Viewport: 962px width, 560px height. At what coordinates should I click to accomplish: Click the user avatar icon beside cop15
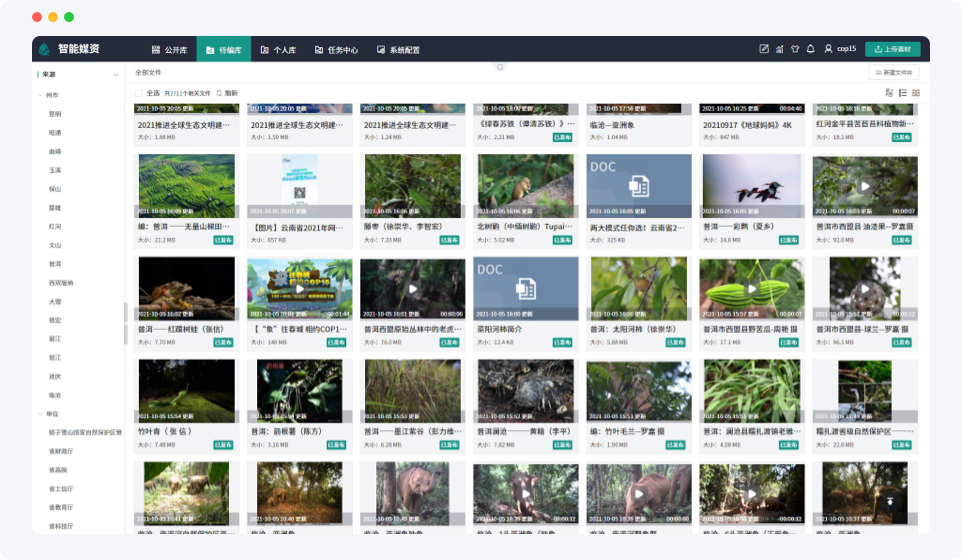[x=828, y=49]
